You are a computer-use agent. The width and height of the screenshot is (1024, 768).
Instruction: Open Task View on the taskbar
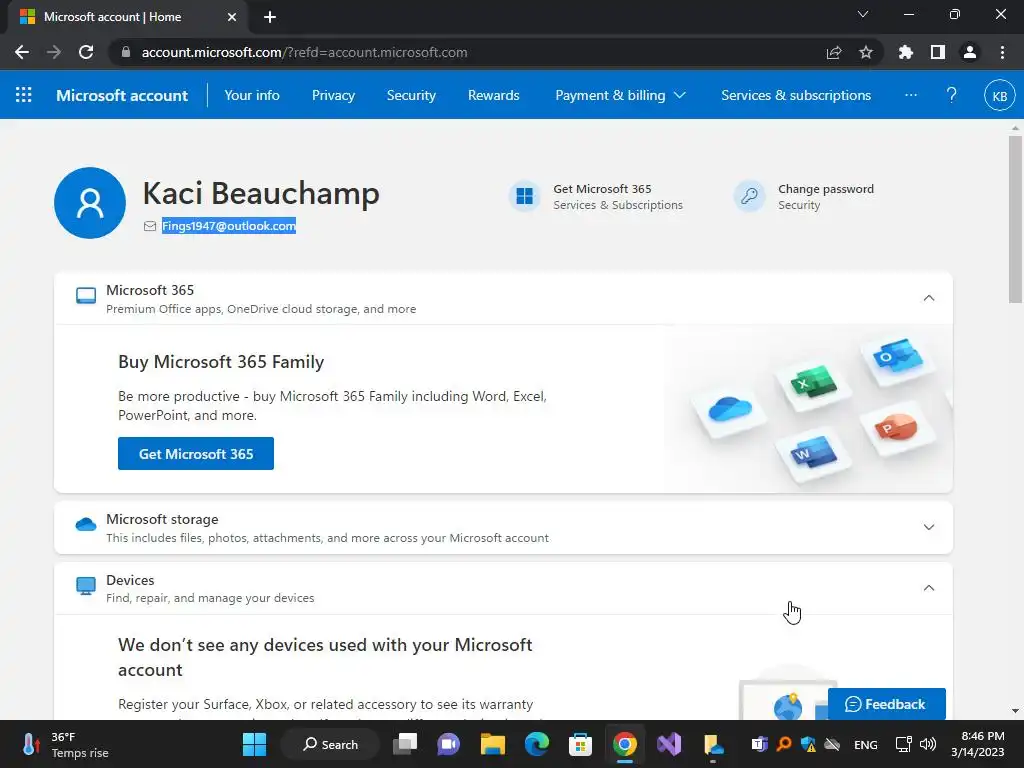click(405, 744)
